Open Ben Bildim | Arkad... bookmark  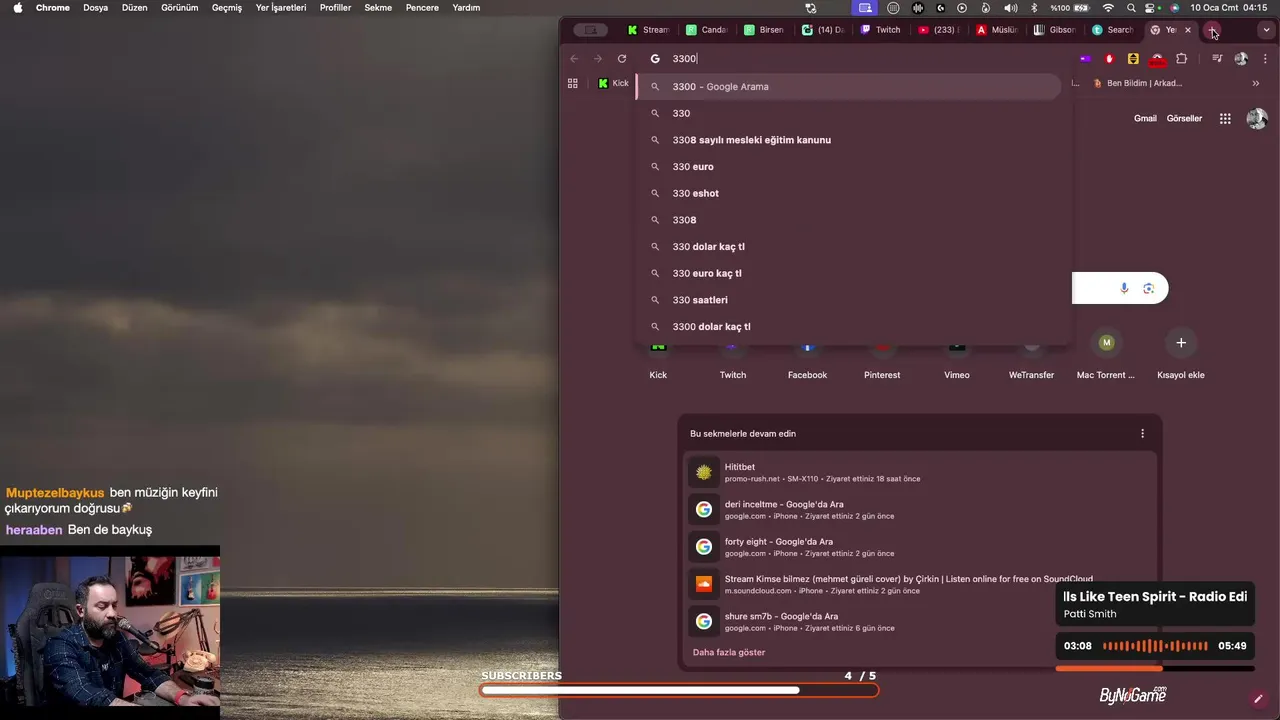click(x=1137, y=83)
